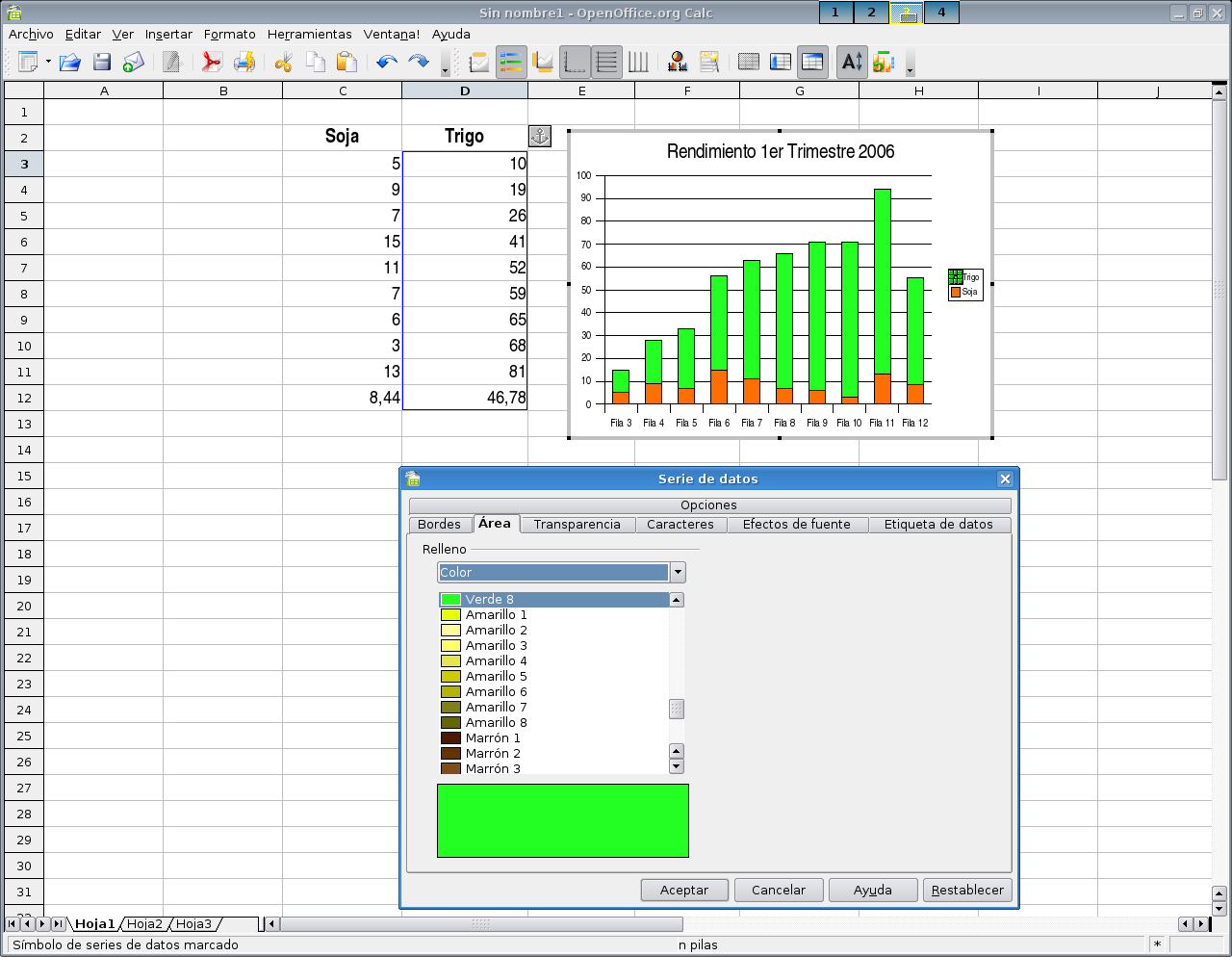
Task: Click the Cut scissors icon
Action: (283, 63)
